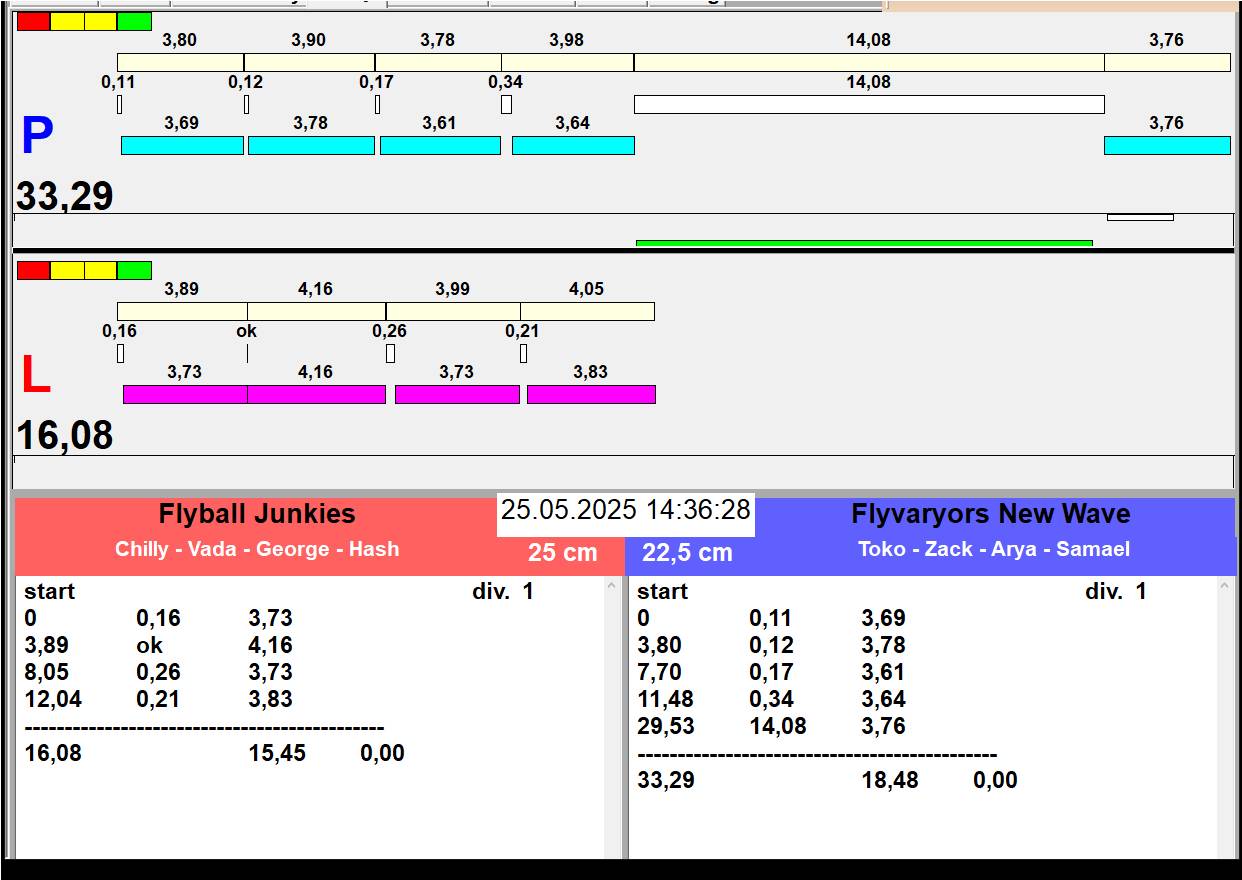Viewport: 1242px width, 880px height.
Task: Click the 22,5 cm jump height label
Action: pos(687,552)
